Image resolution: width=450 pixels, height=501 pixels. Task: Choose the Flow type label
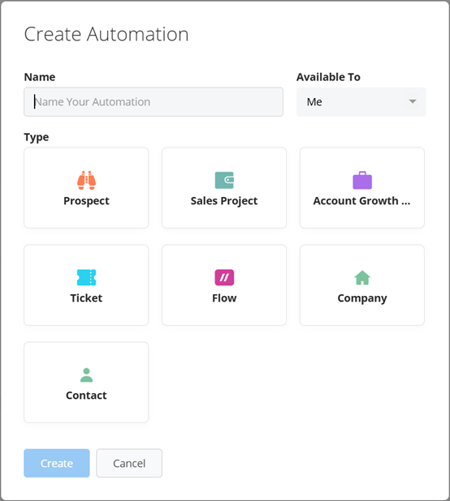point(224,298)
